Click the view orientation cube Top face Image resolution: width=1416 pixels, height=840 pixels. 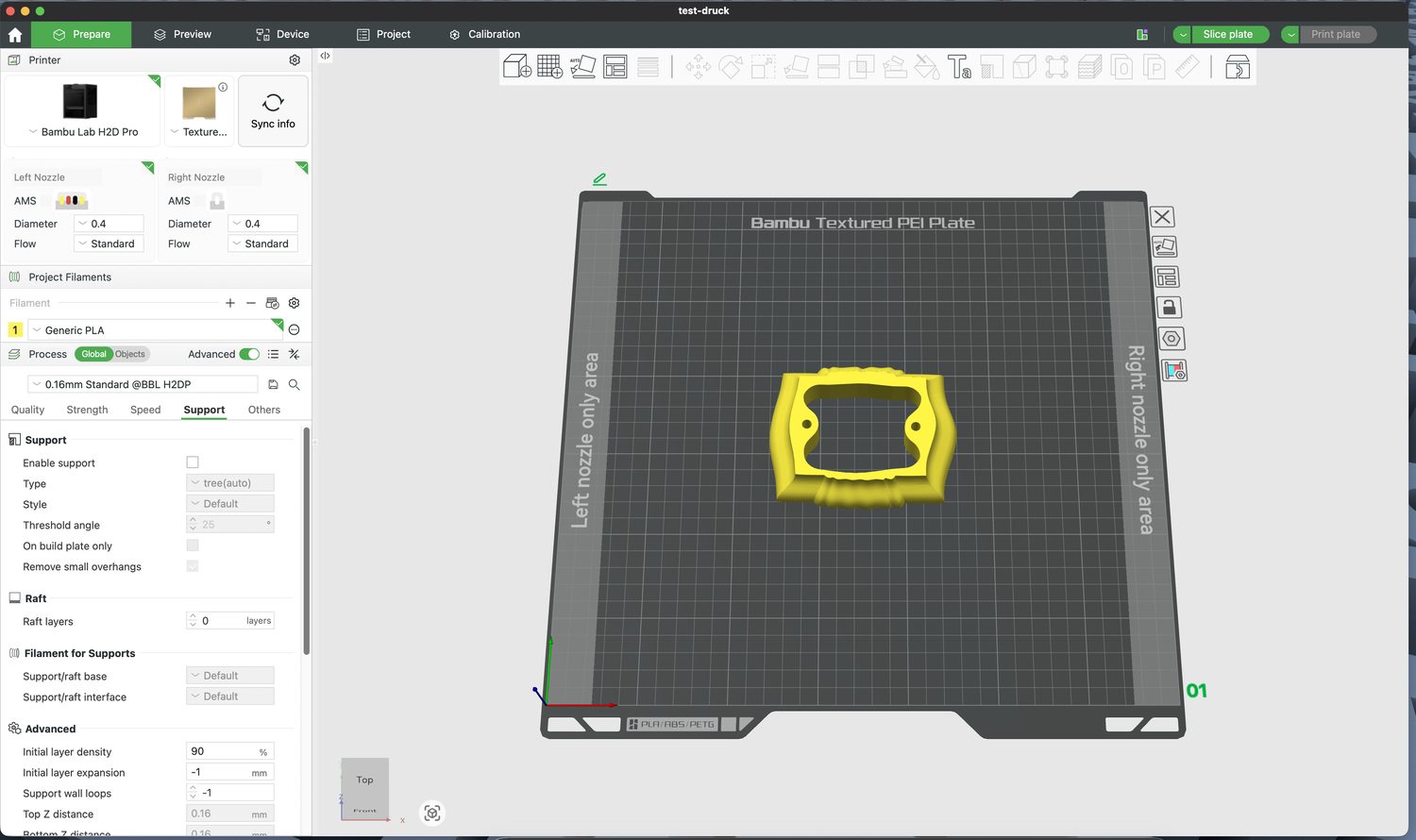pos(364,780)
